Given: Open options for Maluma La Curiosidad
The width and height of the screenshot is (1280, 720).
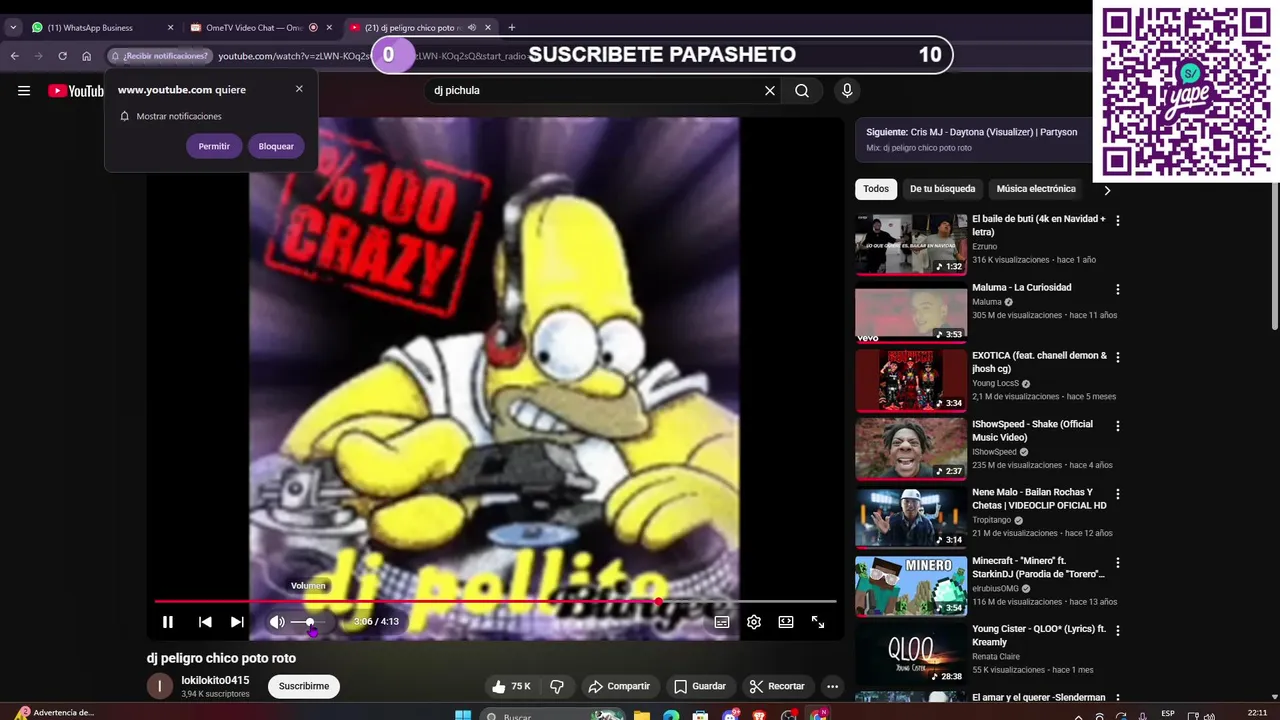Looking at the screenshot, I should [1118, 289].
